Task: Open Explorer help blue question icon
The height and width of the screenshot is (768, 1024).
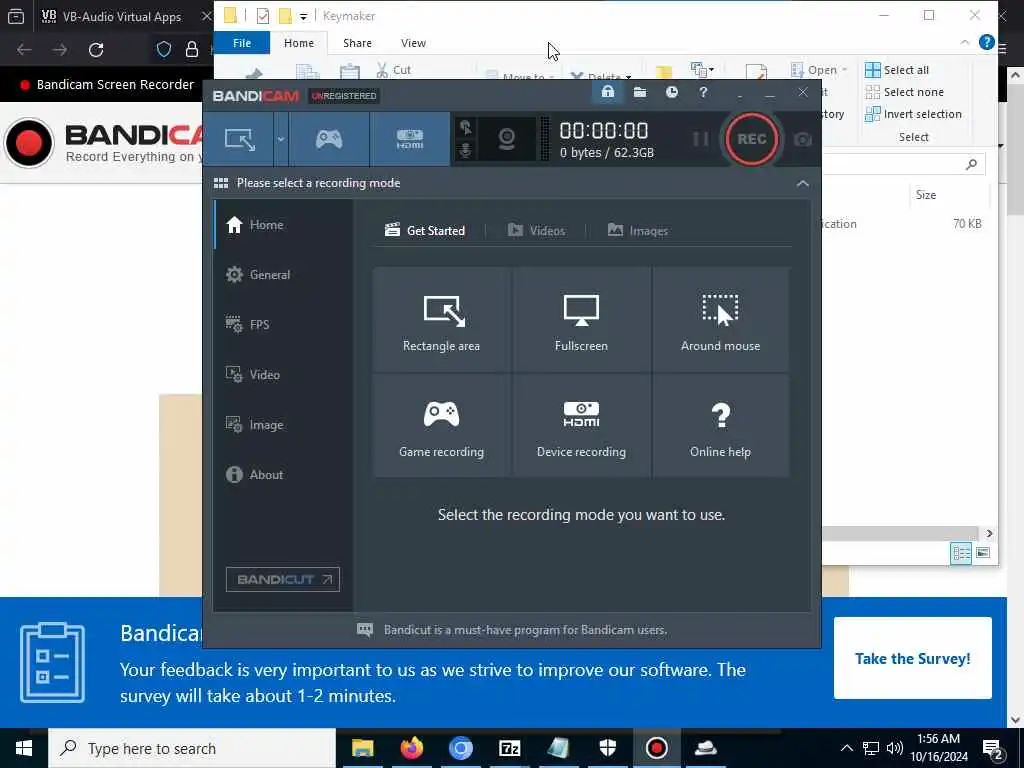Action: 987,42
